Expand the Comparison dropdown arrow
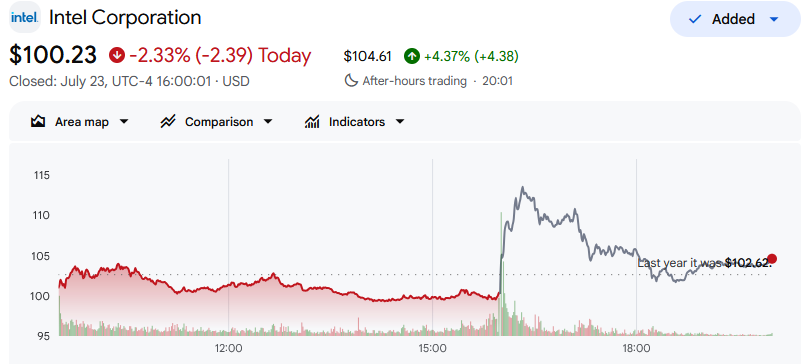The width and height of the screenshot is (803, 364). coord(268,122)
